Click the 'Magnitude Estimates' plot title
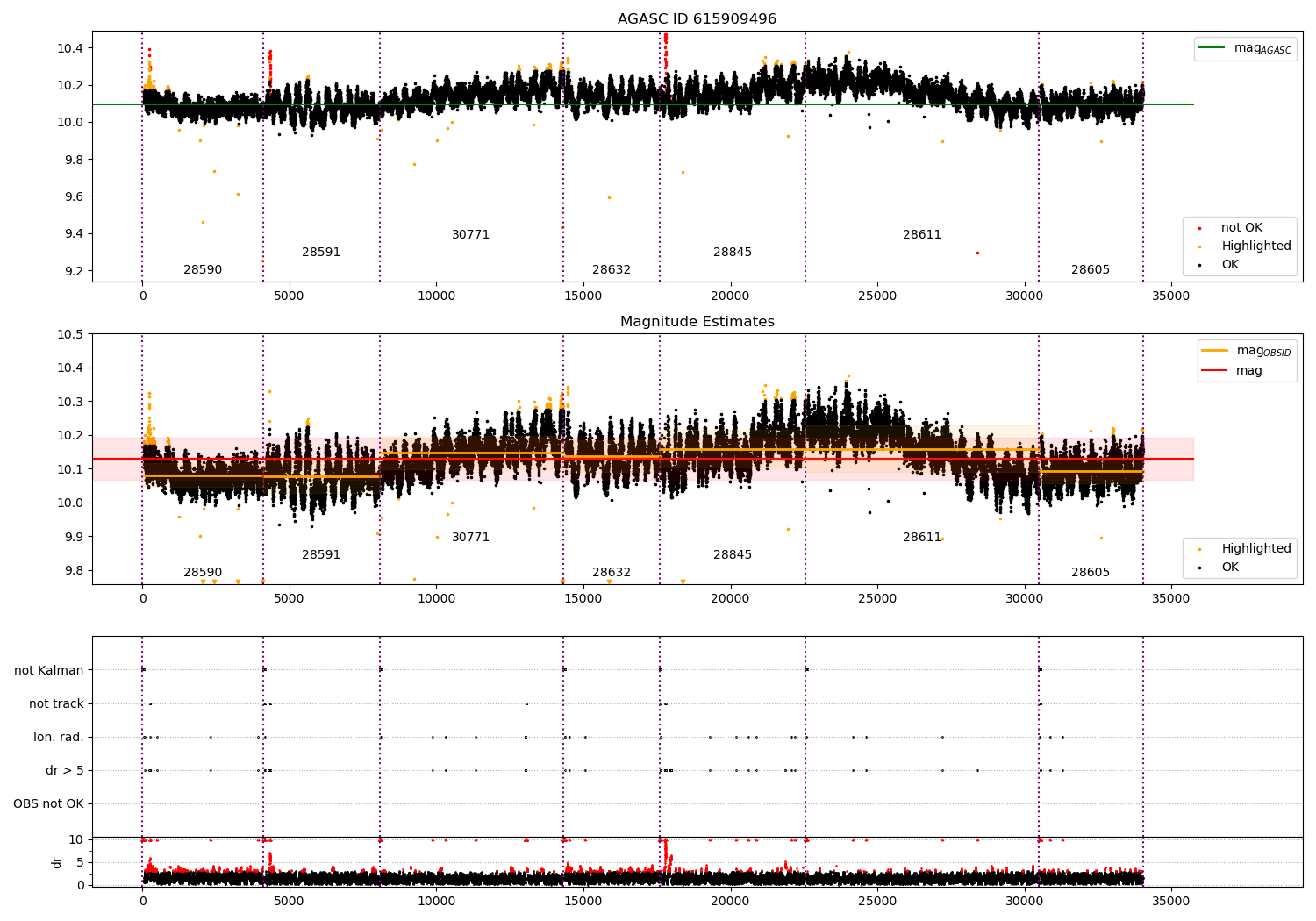1316x921 pixels. (x=697, y=322)
